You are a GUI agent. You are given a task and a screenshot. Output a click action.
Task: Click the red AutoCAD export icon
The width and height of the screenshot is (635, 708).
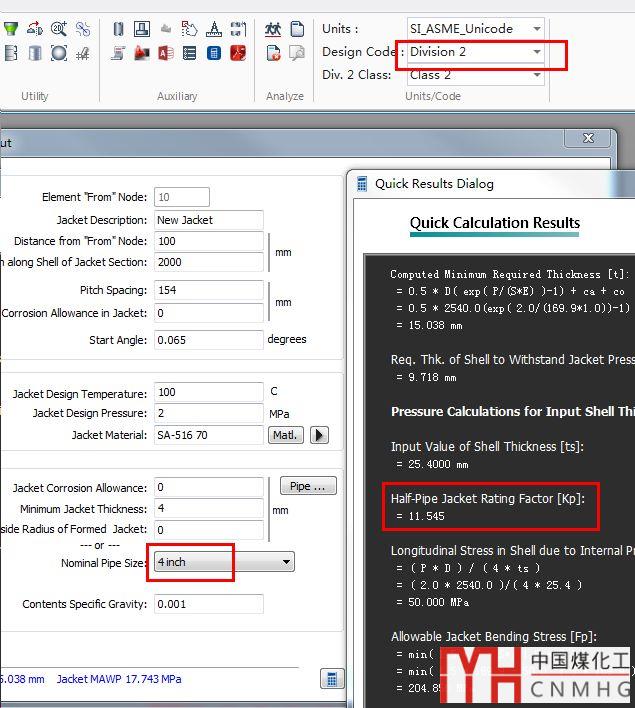click(x=142, y=53)
